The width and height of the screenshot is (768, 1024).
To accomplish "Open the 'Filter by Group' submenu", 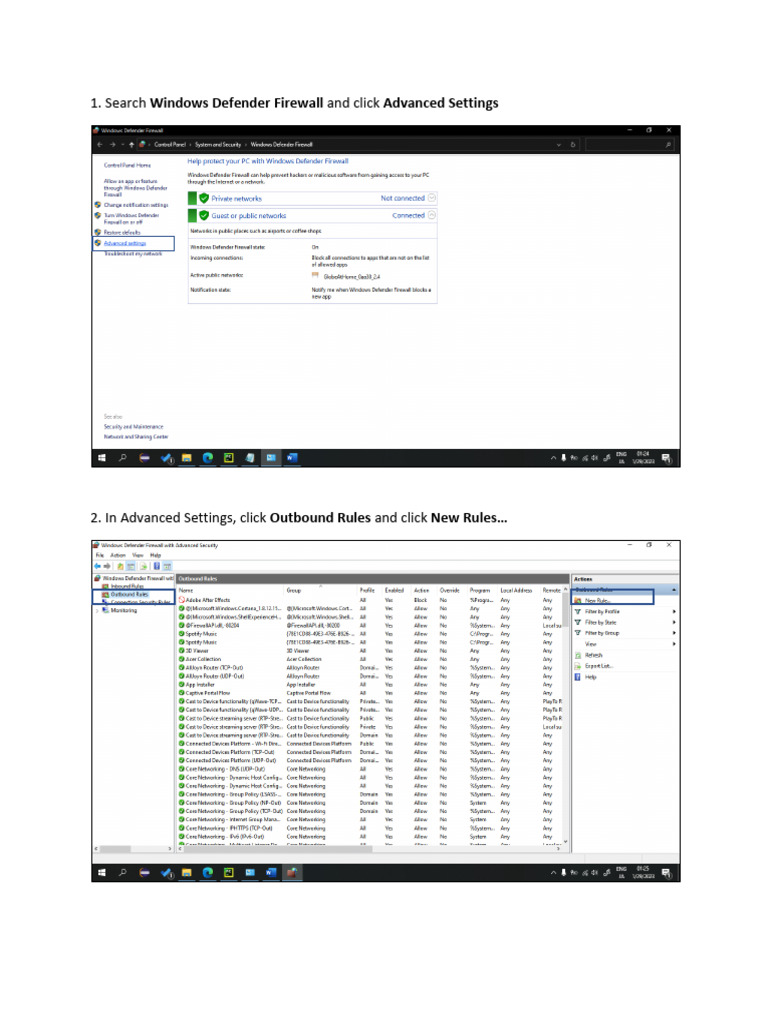I will [625, 633].
